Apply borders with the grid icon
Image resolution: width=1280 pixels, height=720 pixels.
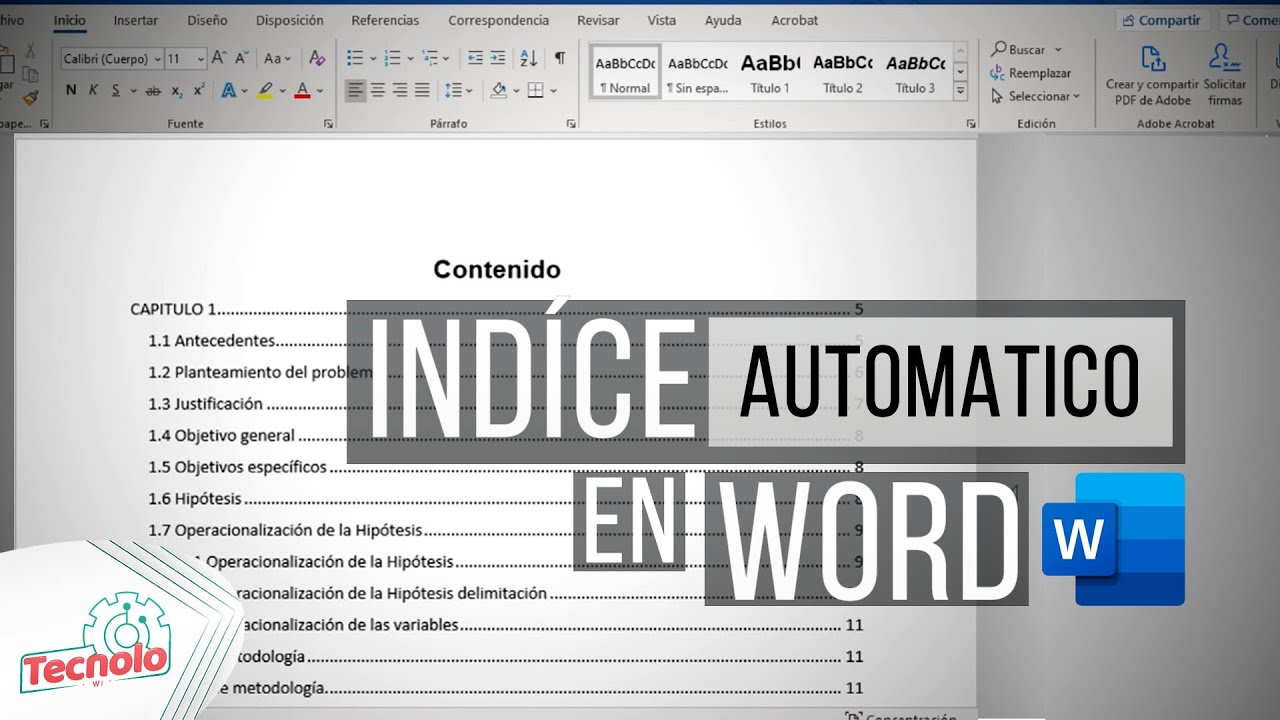coord(536,91)
